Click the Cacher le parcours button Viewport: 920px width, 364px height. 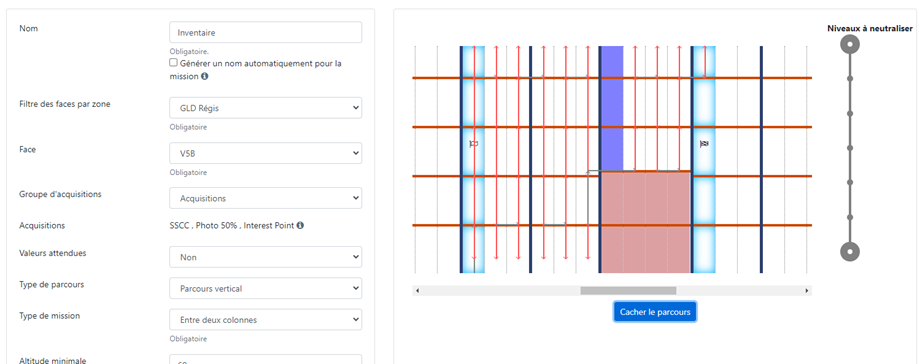tap(655, 312)
